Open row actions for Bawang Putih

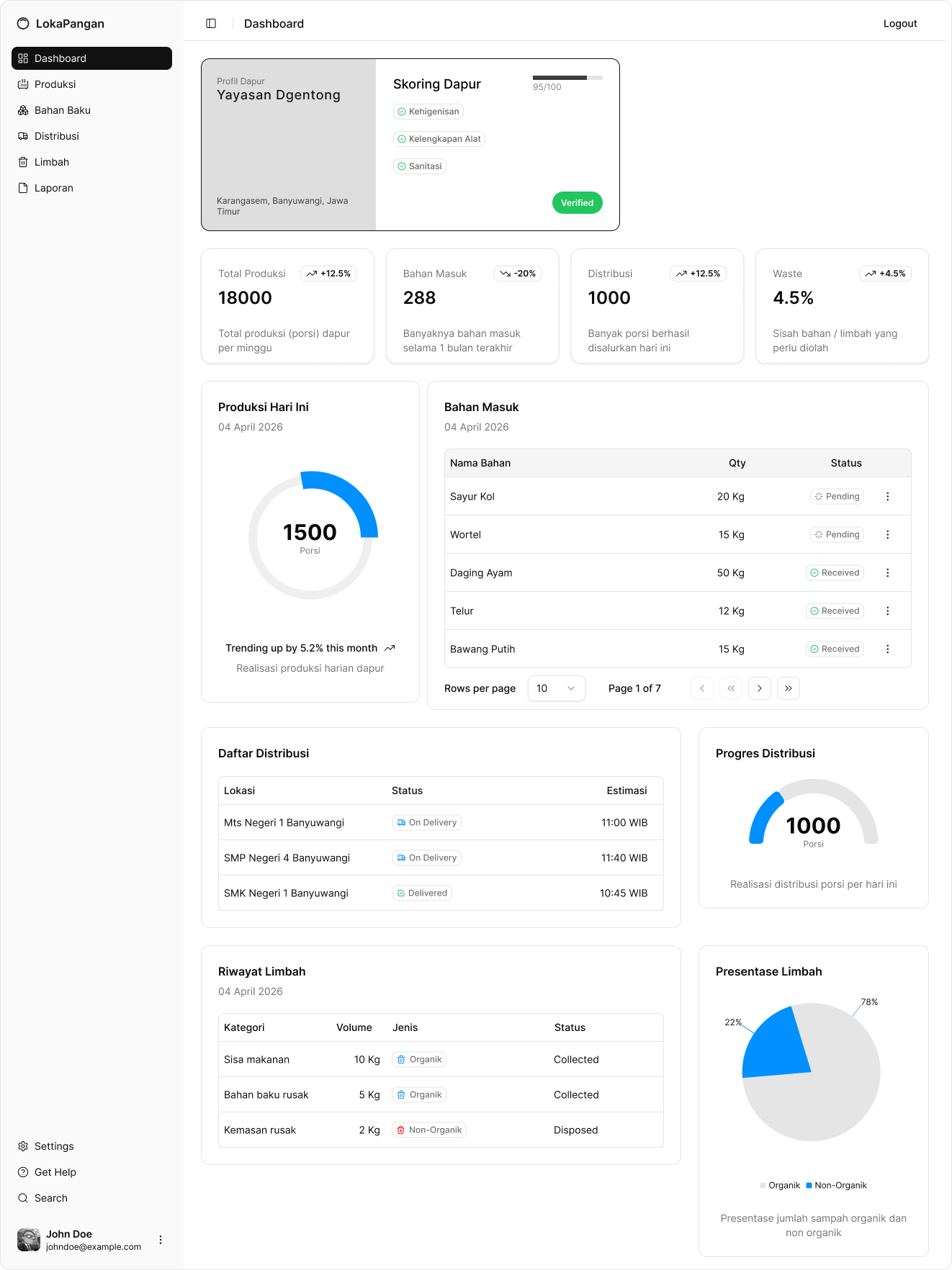pyautogui.click(x=887, y=649)
